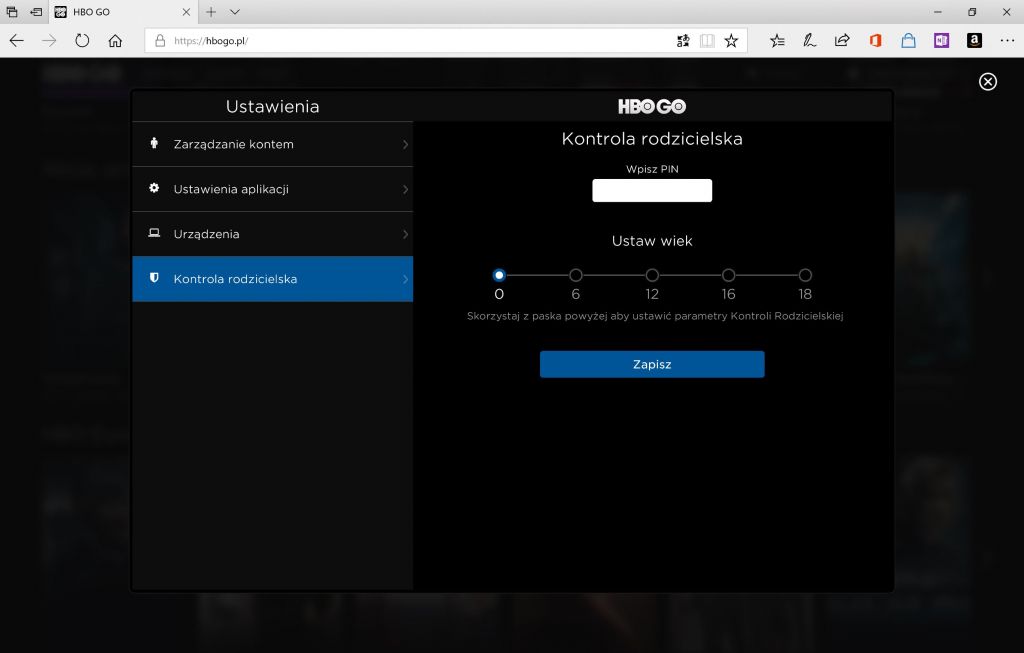
Task: Select the HBO GO browser tab
Action: [x=122, y=12]
